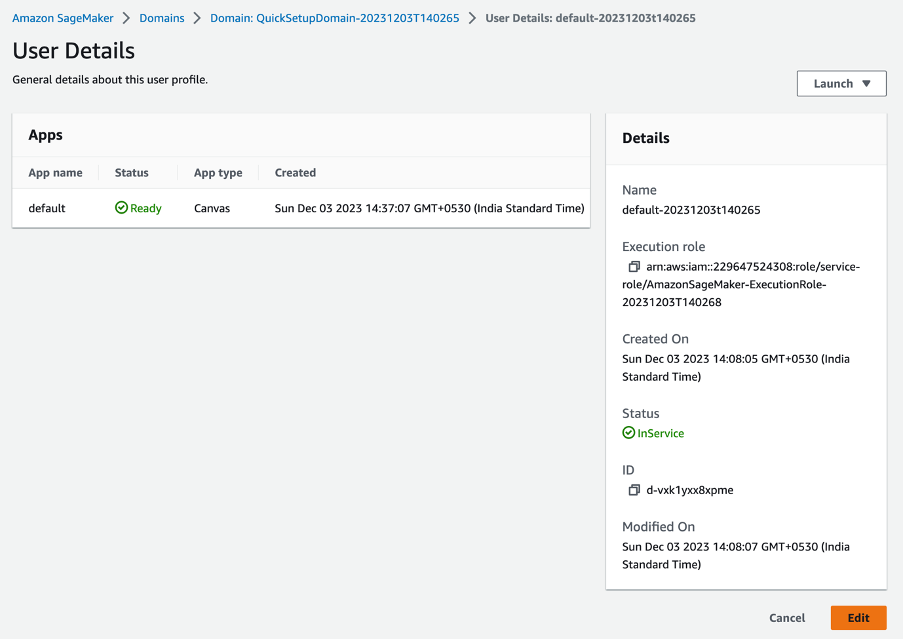Image resolution: width=904 pixels, height=640 pixels.
Task: Click the App type column header
Action: click(218, 172)
